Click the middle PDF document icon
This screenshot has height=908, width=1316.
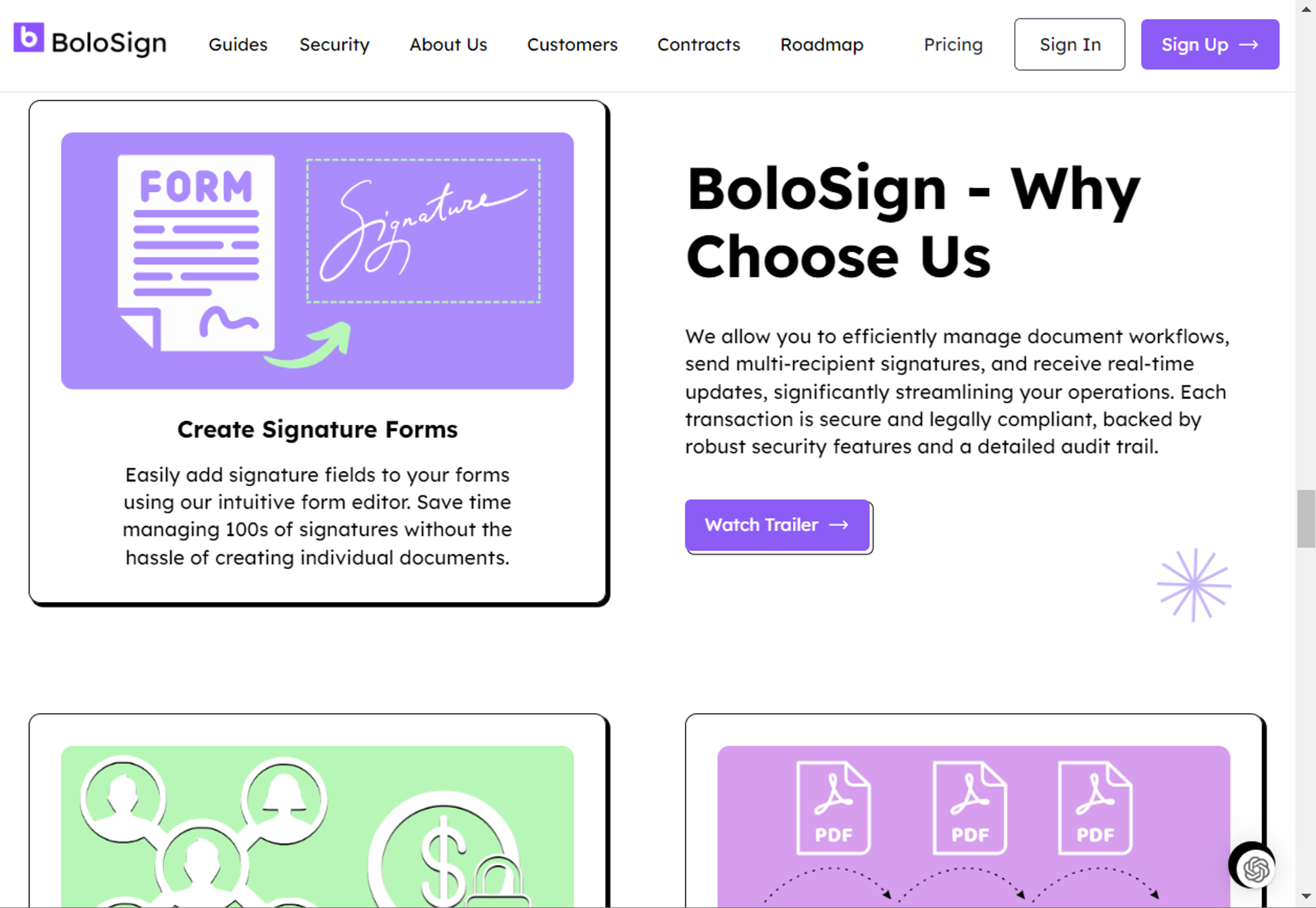tap(969, 807)
